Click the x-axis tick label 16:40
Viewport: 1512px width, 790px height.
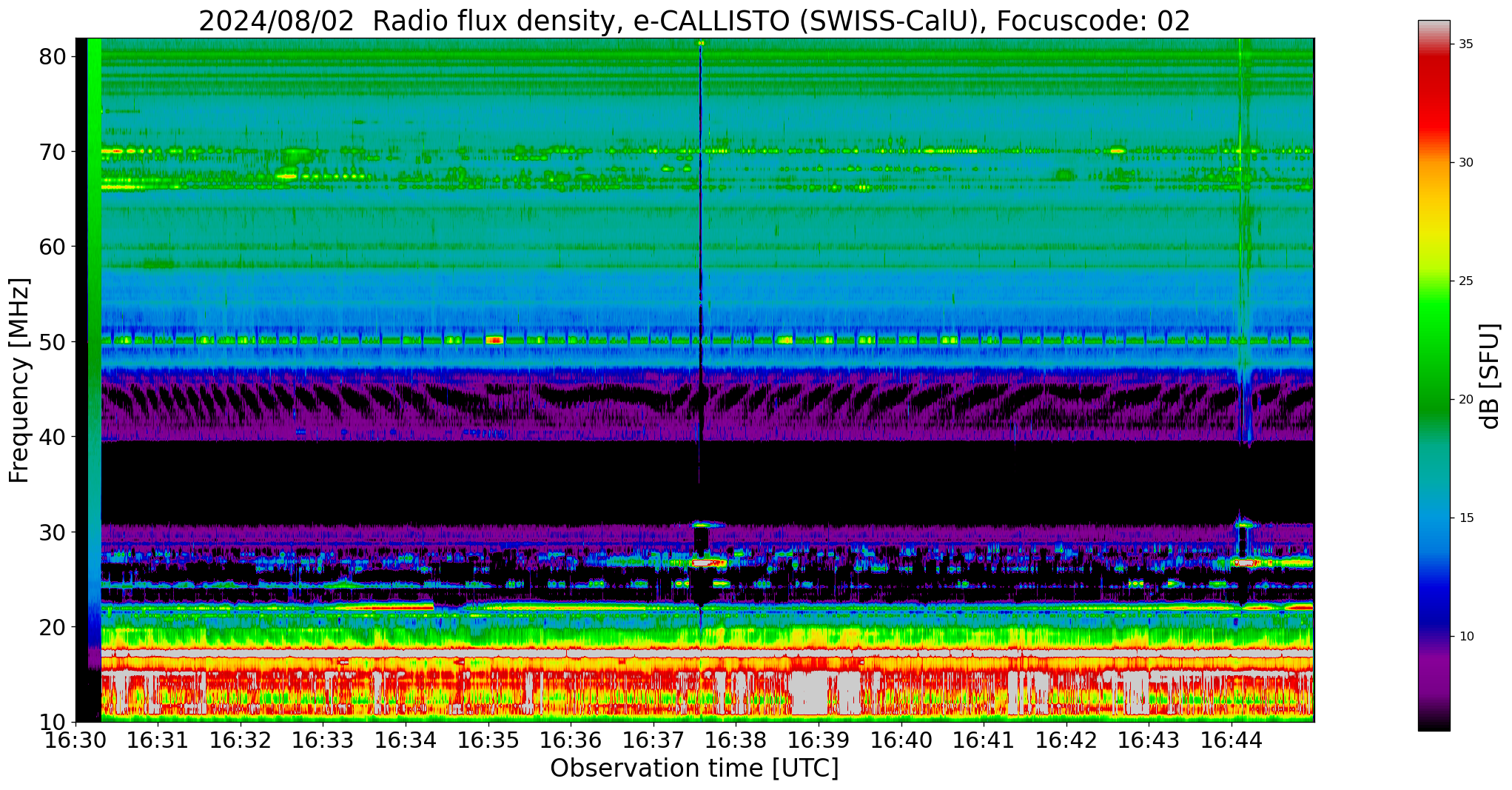pyautogui.click(x=901, y=740)
